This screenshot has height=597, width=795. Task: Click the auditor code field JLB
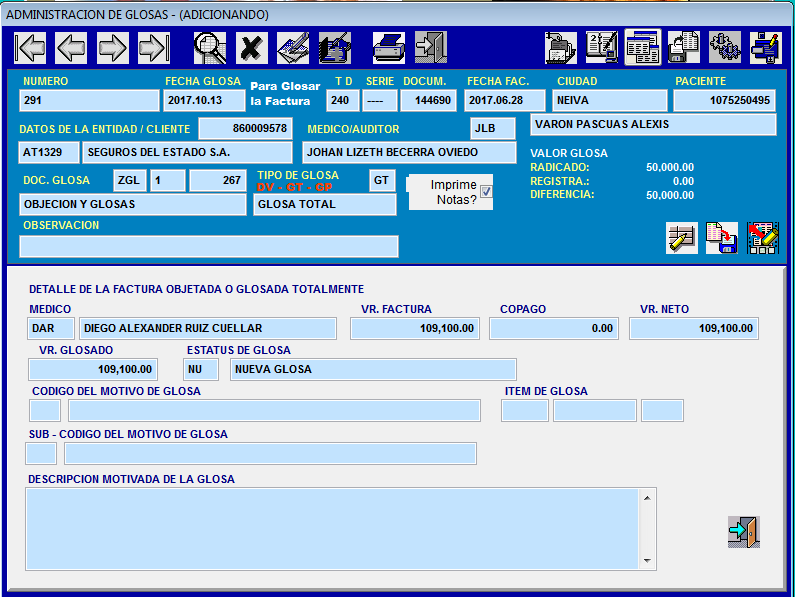pyautogui.click(x=493, y=128)
